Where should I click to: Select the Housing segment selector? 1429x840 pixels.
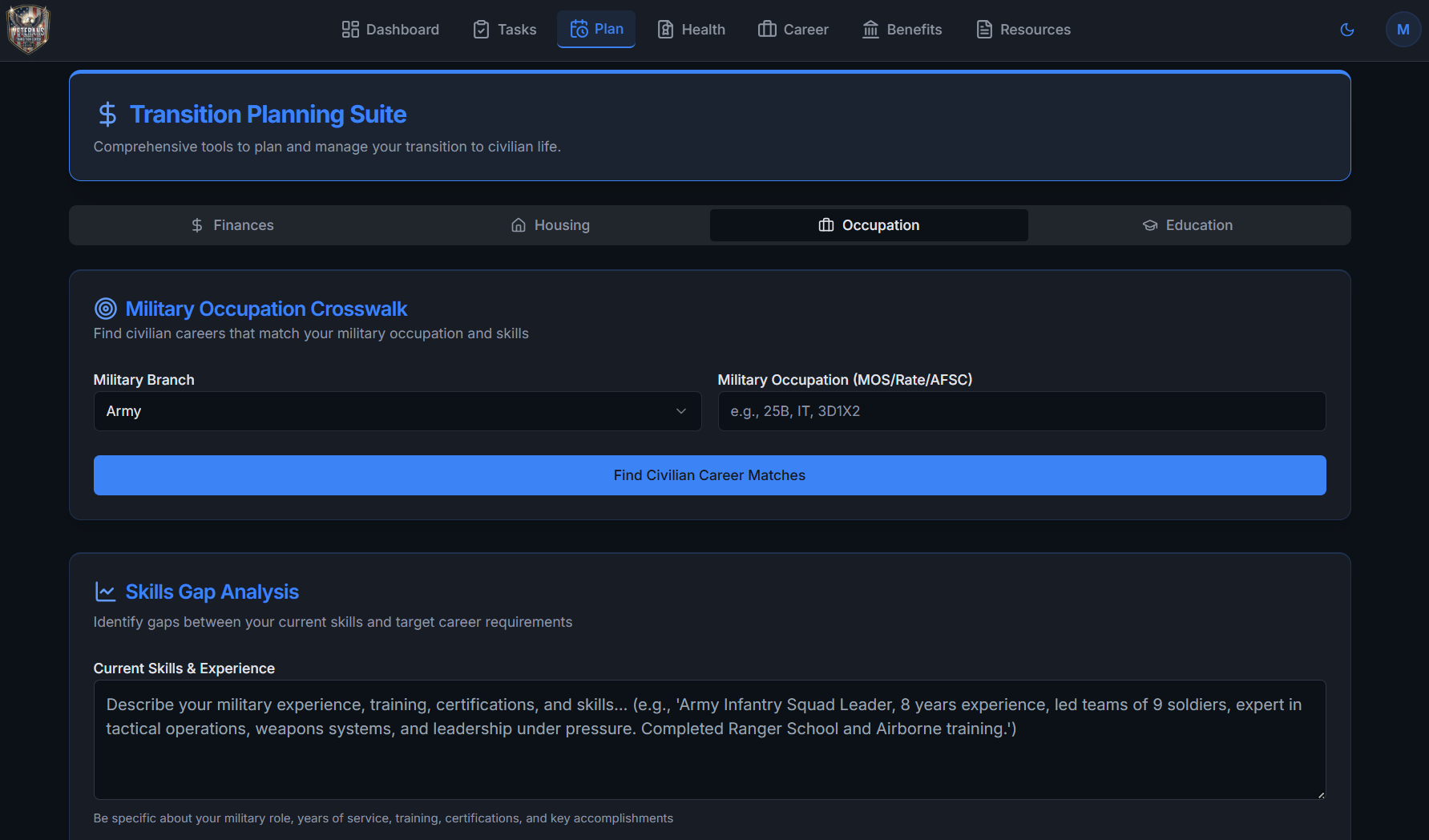[x=550, y=225]
